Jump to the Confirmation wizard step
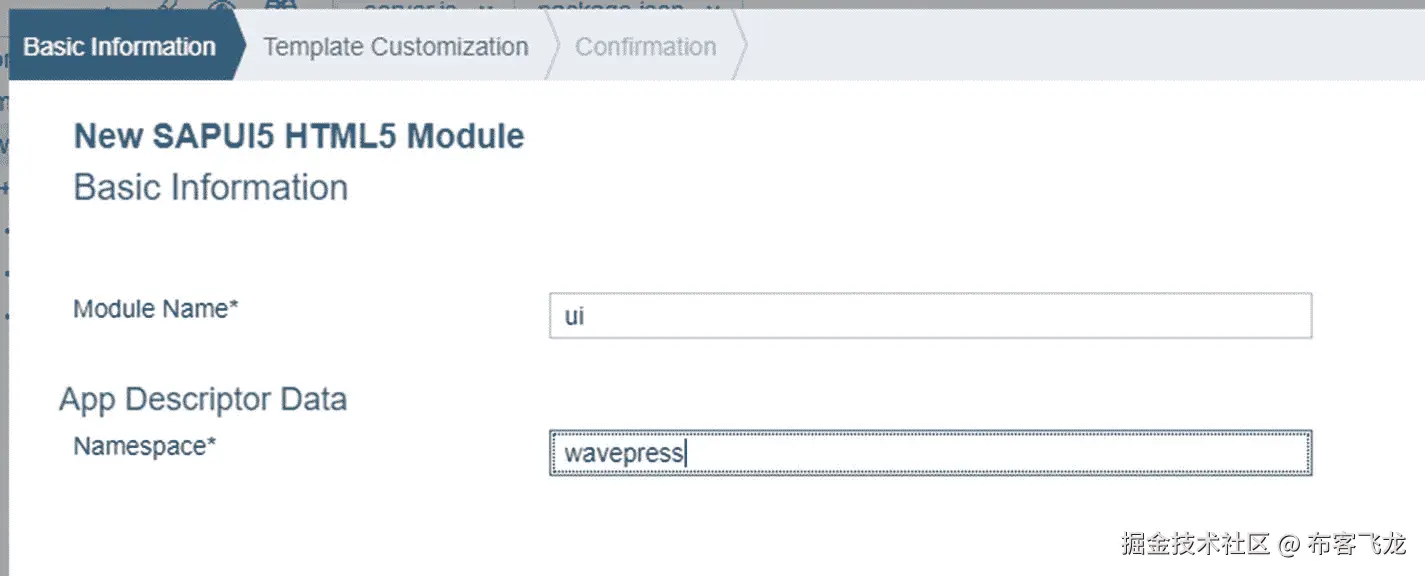The width and height of the screenshot is (1425, 576). point(645,47)
